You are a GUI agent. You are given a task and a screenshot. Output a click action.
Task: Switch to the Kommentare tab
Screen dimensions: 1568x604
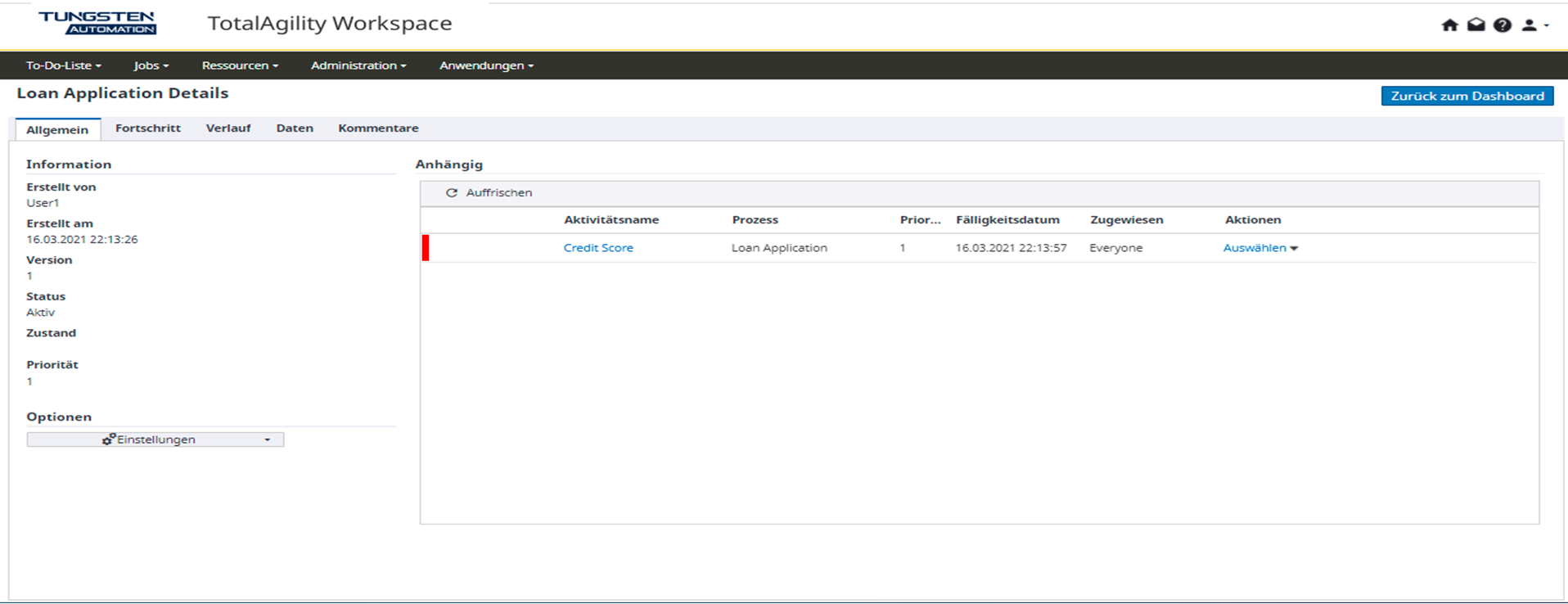(378, 128)
